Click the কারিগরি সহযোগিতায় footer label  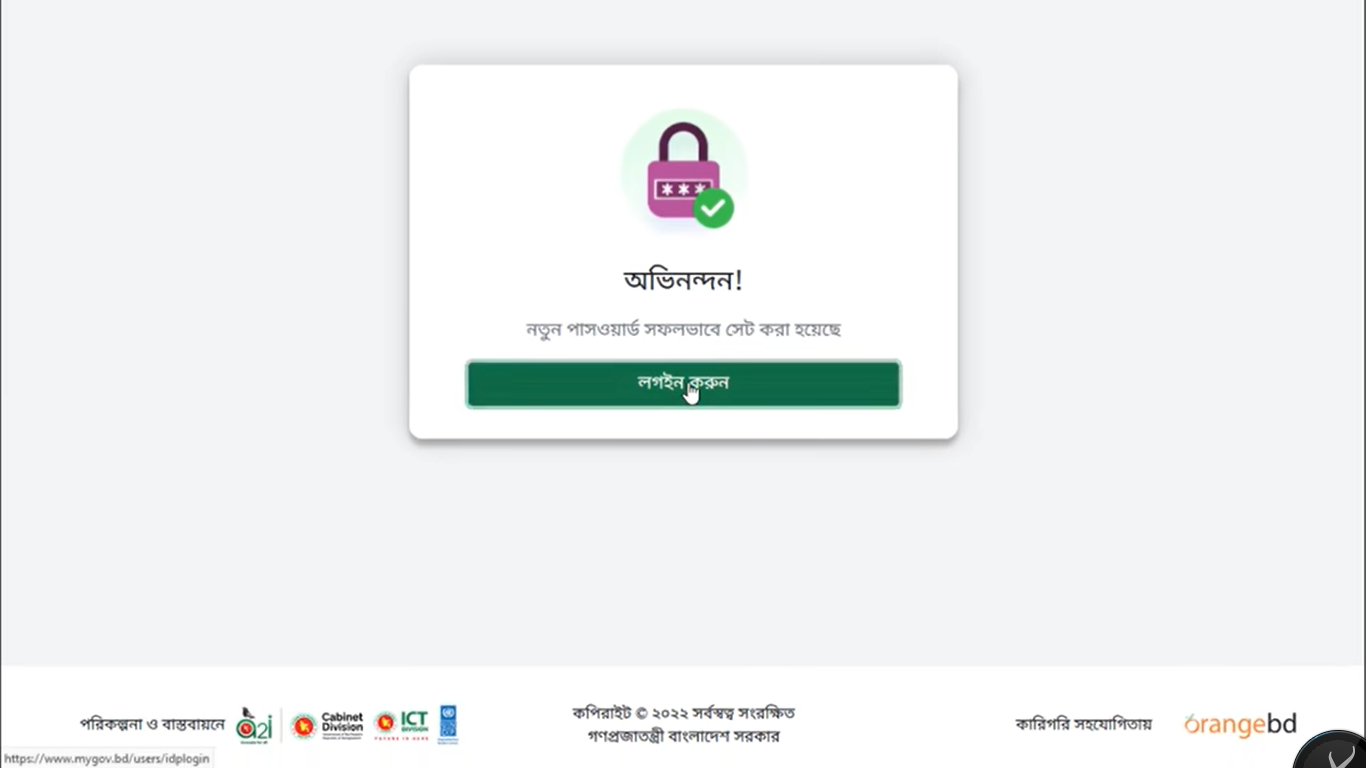(1084, 724)
